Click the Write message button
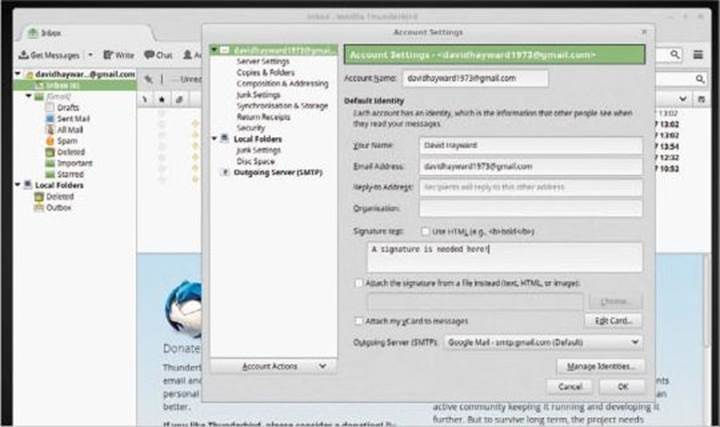This screenshot has height=427, width=720. 118,55
